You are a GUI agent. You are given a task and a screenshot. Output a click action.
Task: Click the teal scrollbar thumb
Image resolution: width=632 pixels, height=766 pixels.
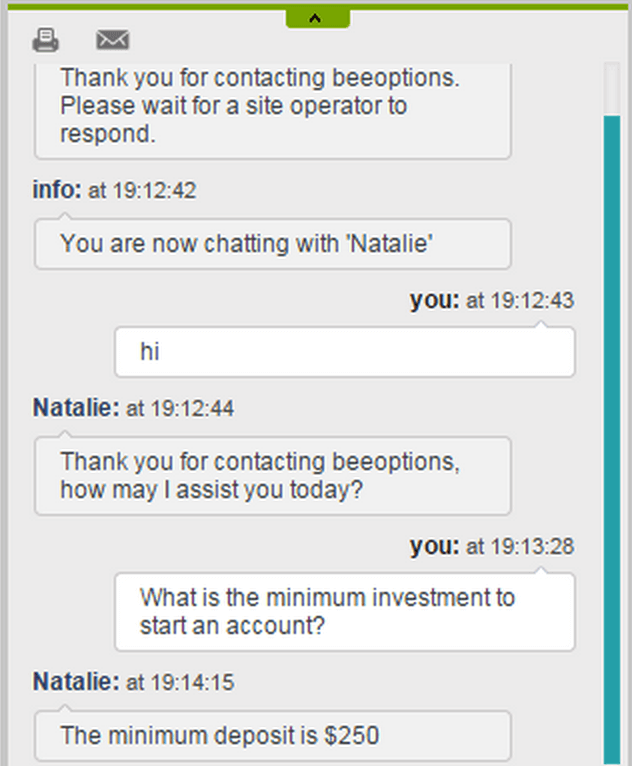[x=611, y=440]
